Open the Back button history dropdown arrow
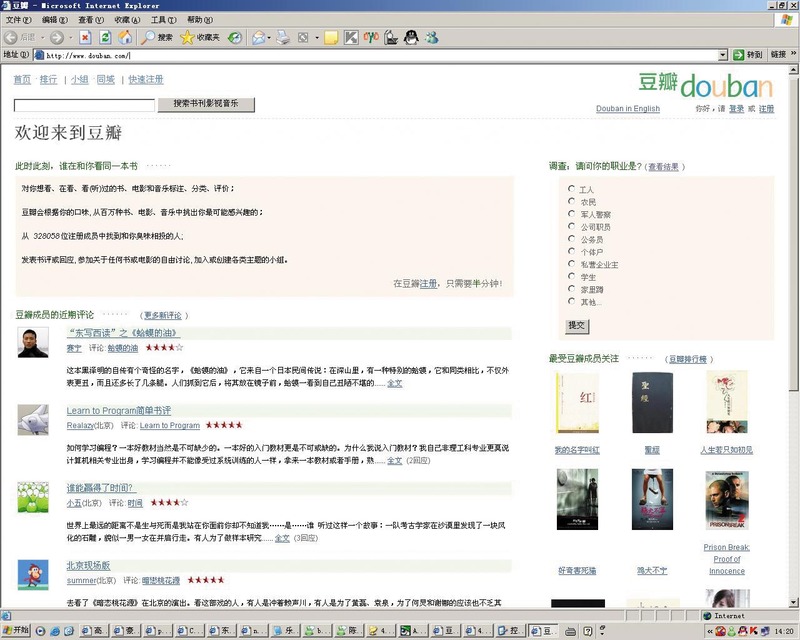The width and height of the screenshot is (800, 640). pos(43,37)
